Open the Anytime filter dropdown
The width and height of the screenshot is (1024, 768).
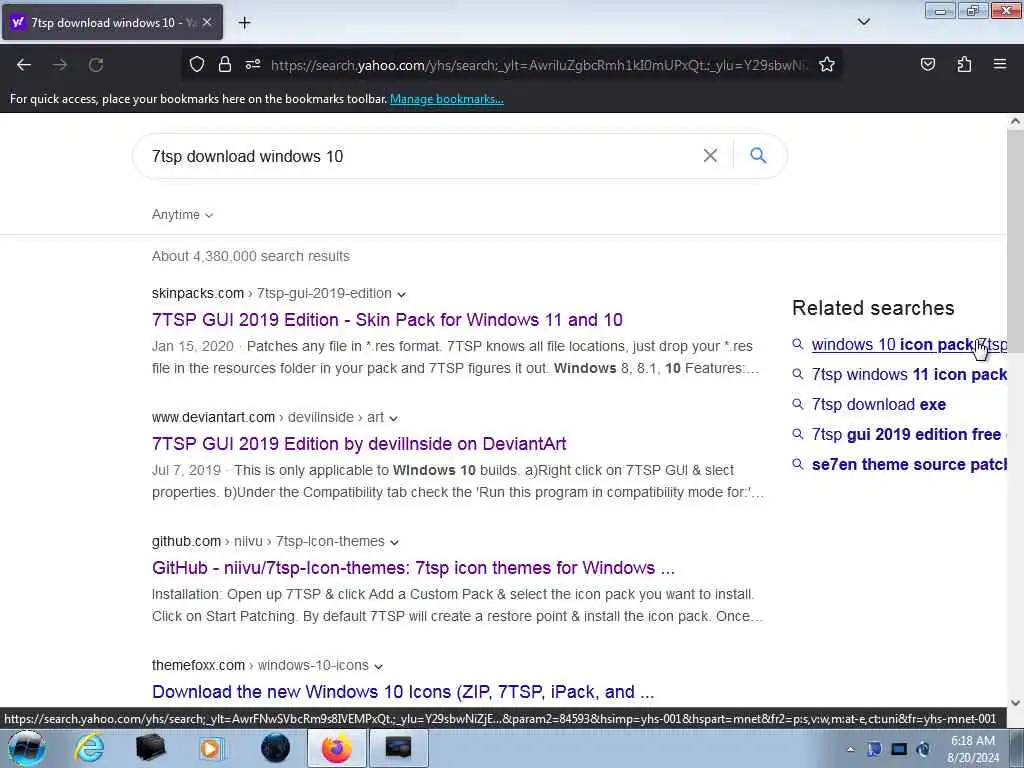(x=182, y=215)
